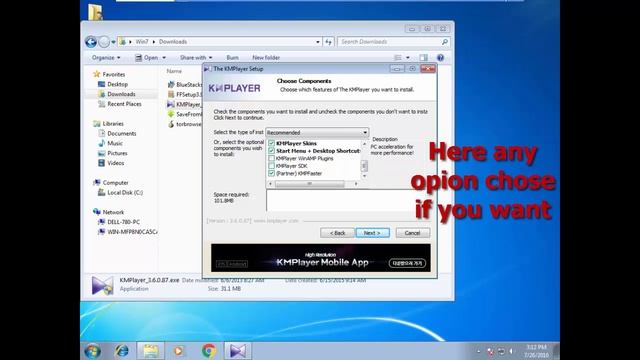Click the Open toolbar button
The height and width of the screenshot is (360, 640).
click(x=147, y=58)
